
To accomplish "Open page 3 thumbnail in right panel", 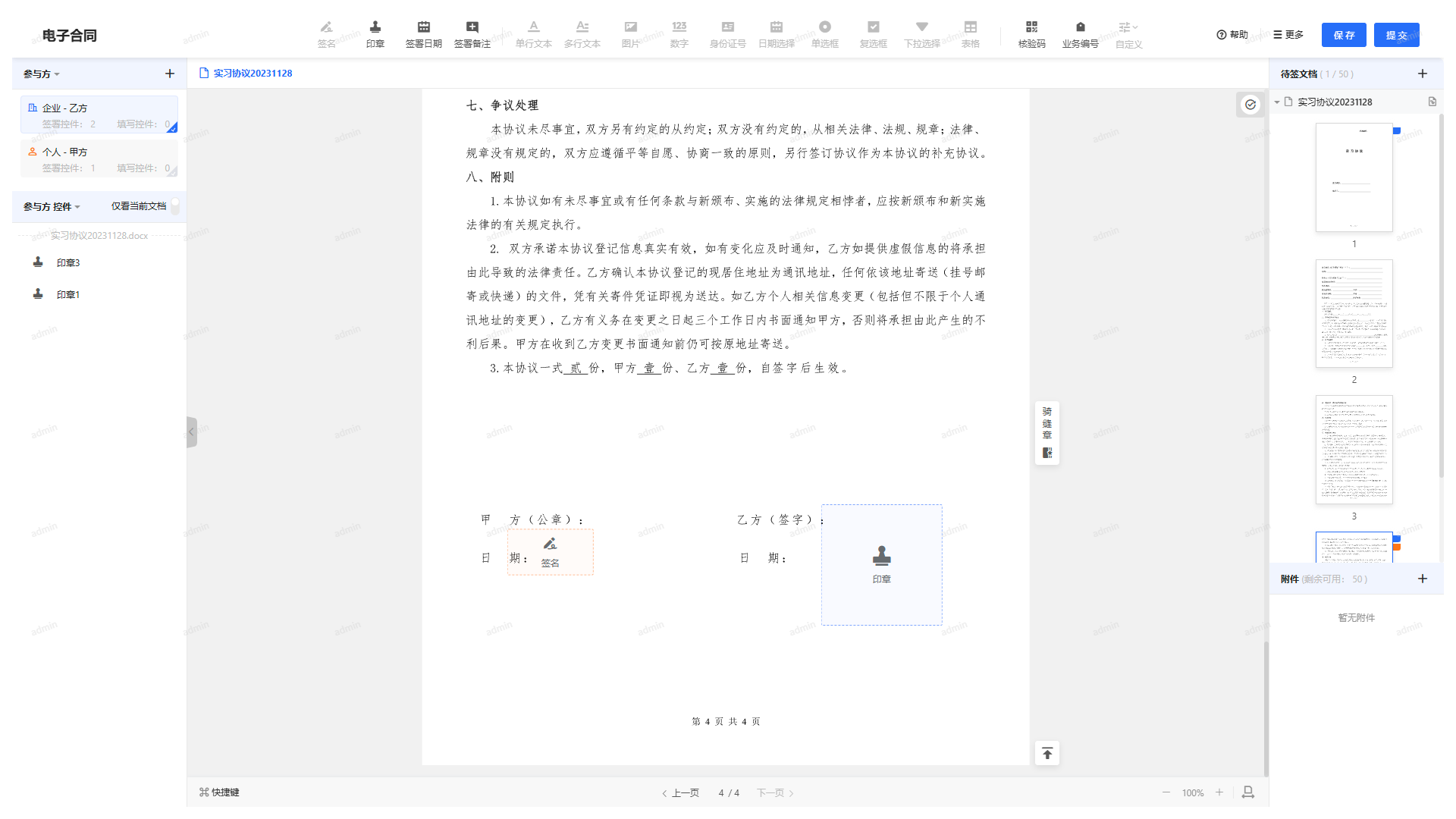I will click(x=1354, y=450).
